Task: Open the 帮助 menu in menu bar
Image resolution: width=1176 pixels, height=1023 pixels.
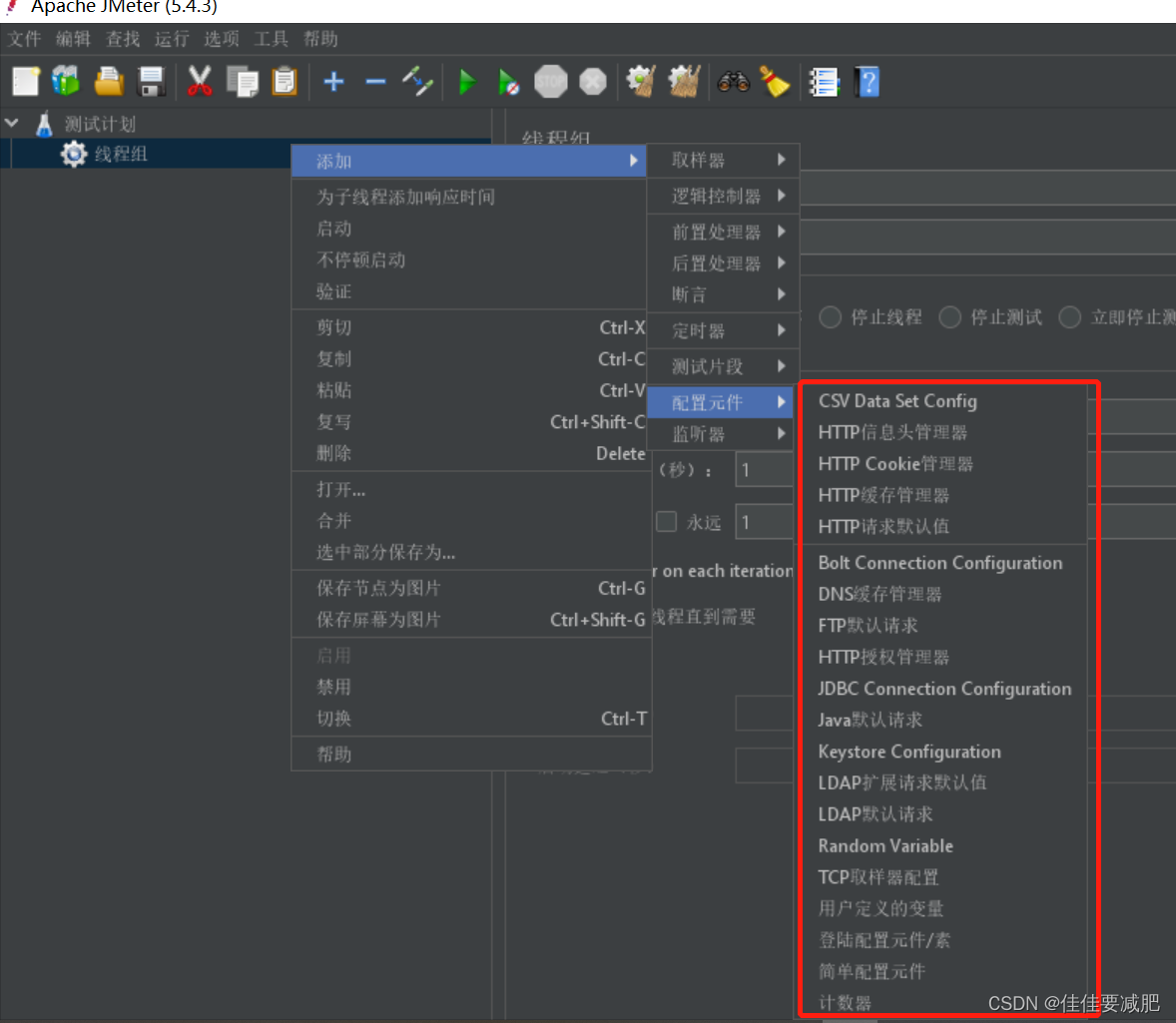Action: pyautogui.click(x=320, y=39)
